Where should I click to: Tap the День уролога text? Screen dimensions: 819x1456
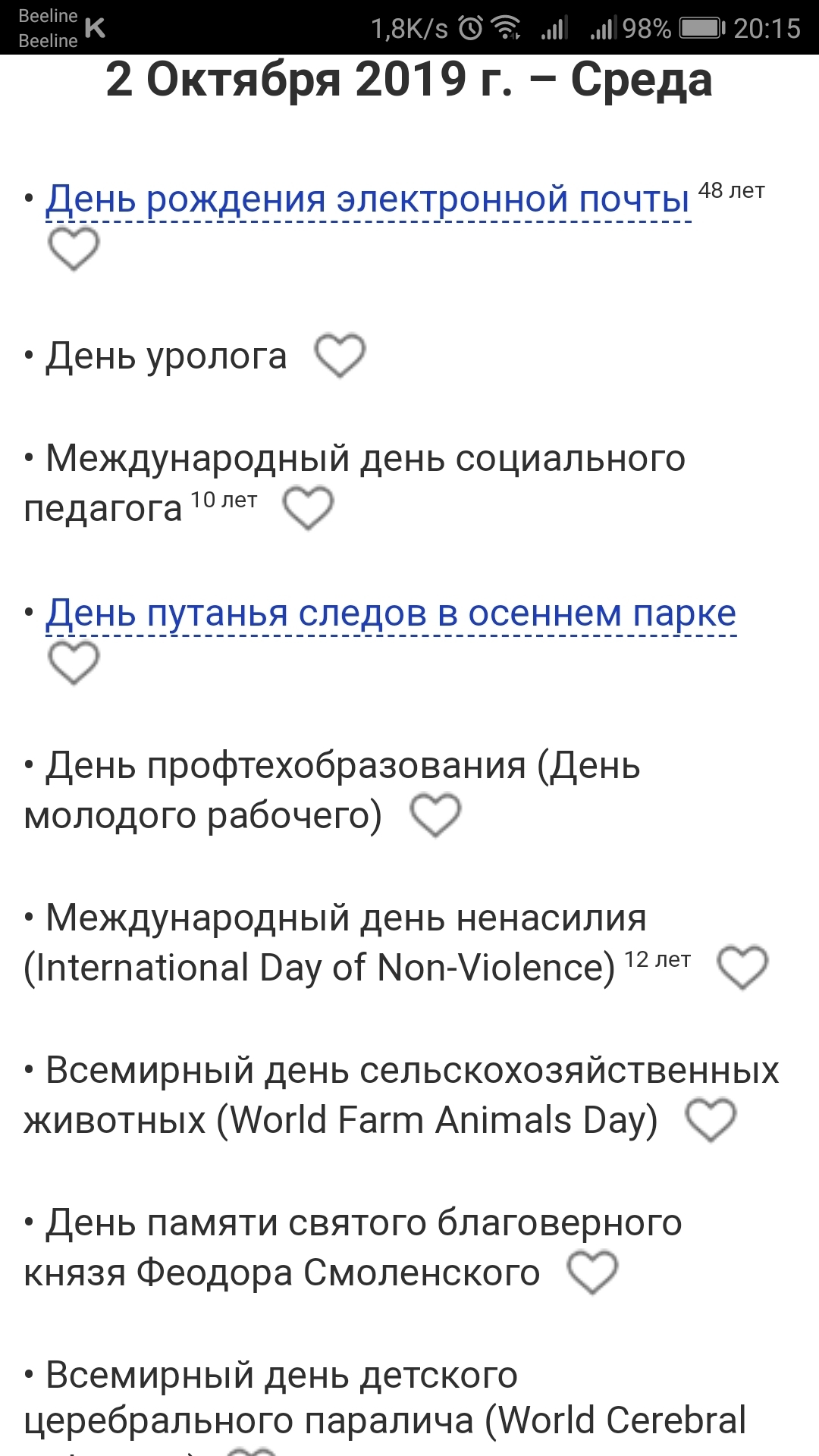coord(166,356)
